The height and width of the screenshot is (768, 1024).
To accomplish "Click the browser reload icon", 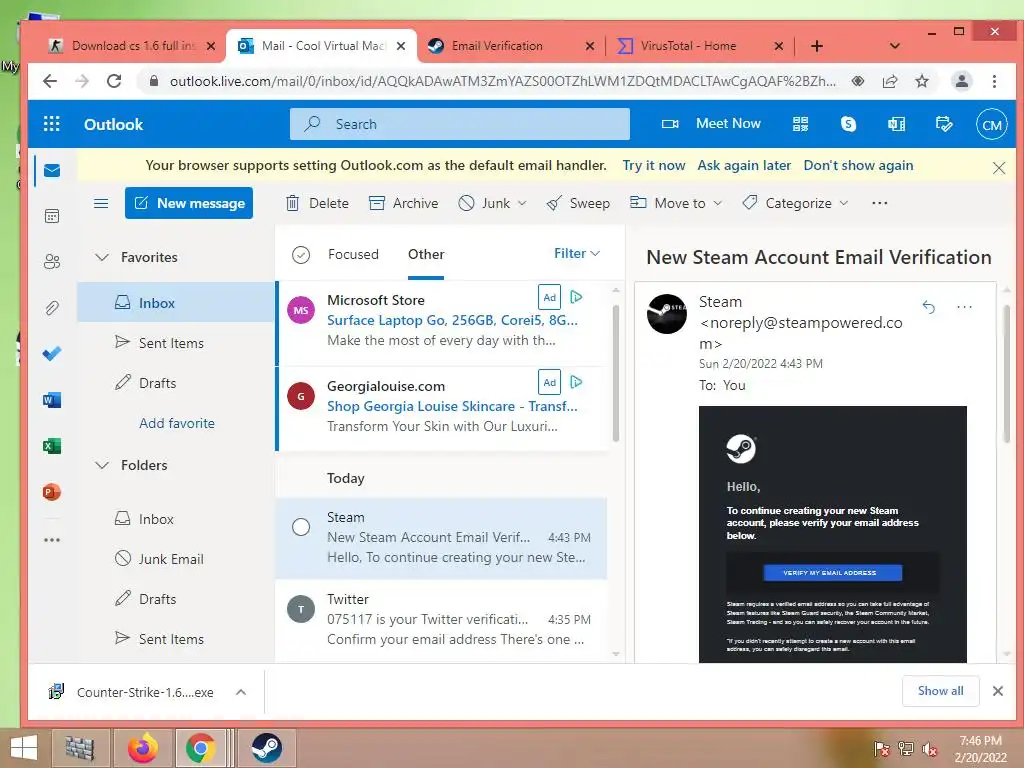I will (x=114, y=81).
